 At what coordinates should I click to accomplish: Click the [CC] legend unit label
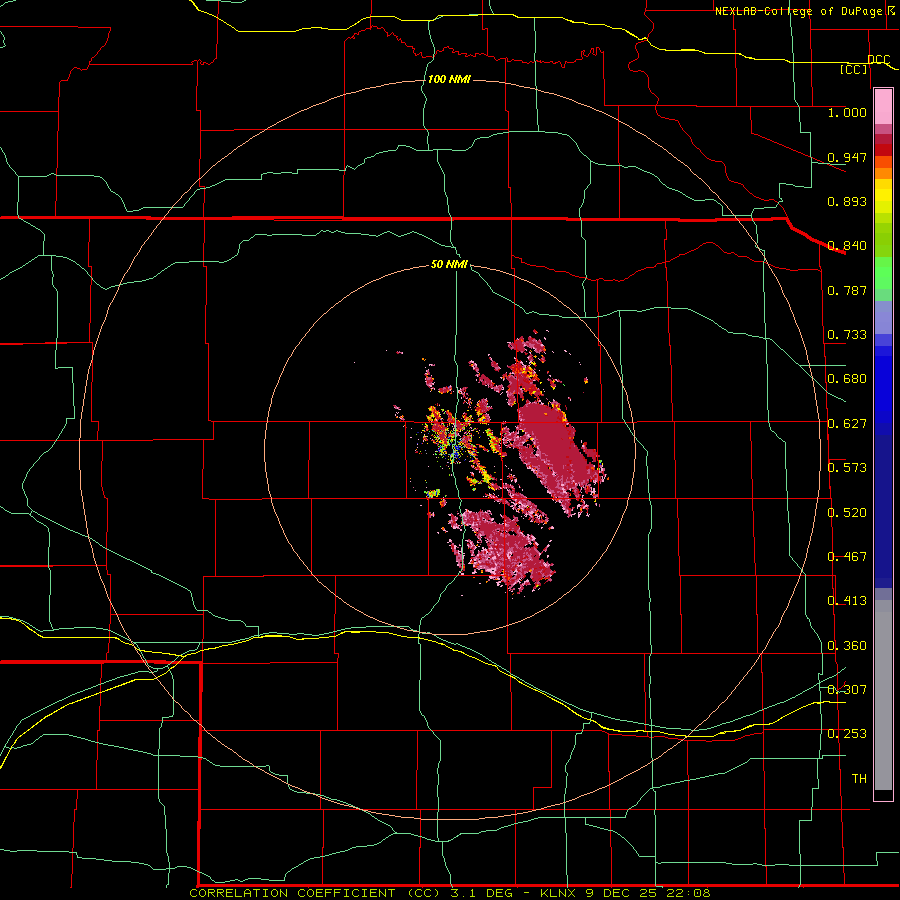click(854, 69)
